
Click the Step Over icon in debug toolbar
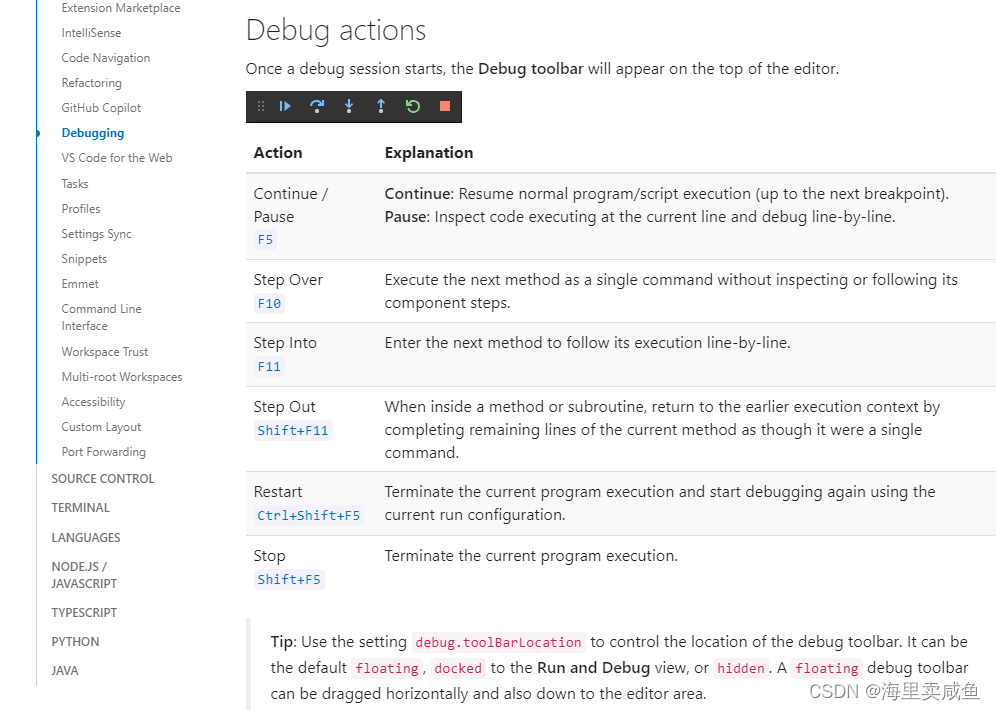(317, 106)
